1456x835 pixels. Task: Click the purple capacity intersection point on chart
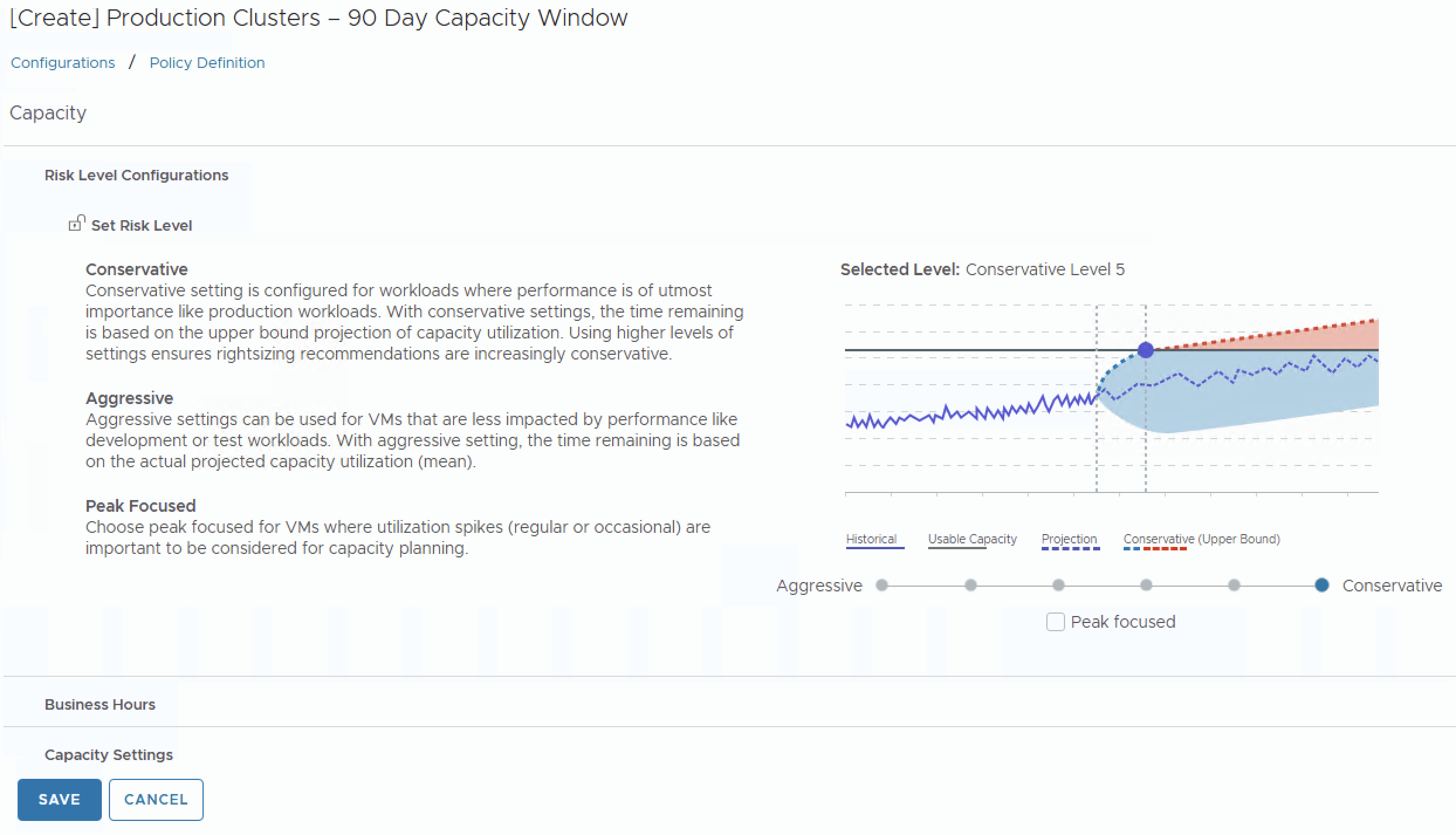[x=1145, y=350]
